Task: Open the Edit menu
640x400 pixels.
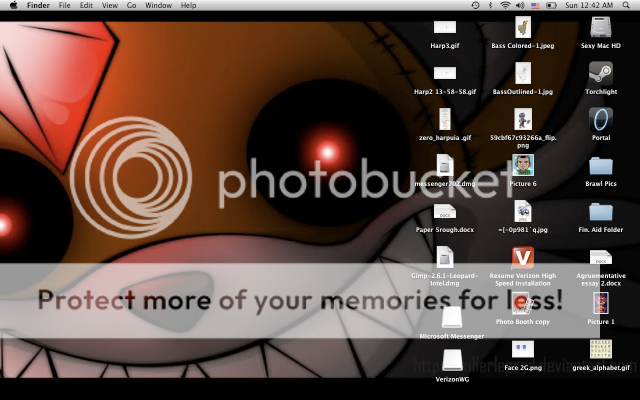Action: tap(86, 5)
